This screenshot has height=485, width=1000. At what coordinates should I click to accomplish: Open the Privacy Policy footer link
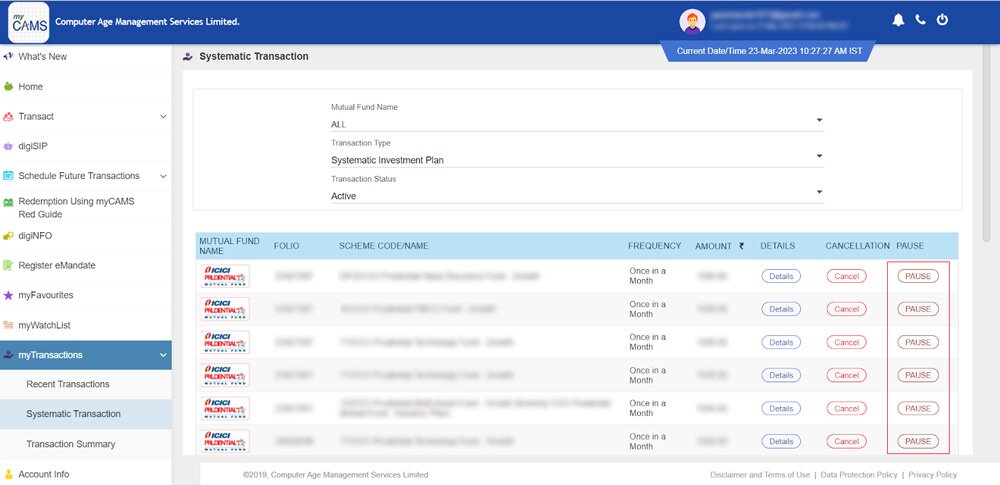pos(932,475)
